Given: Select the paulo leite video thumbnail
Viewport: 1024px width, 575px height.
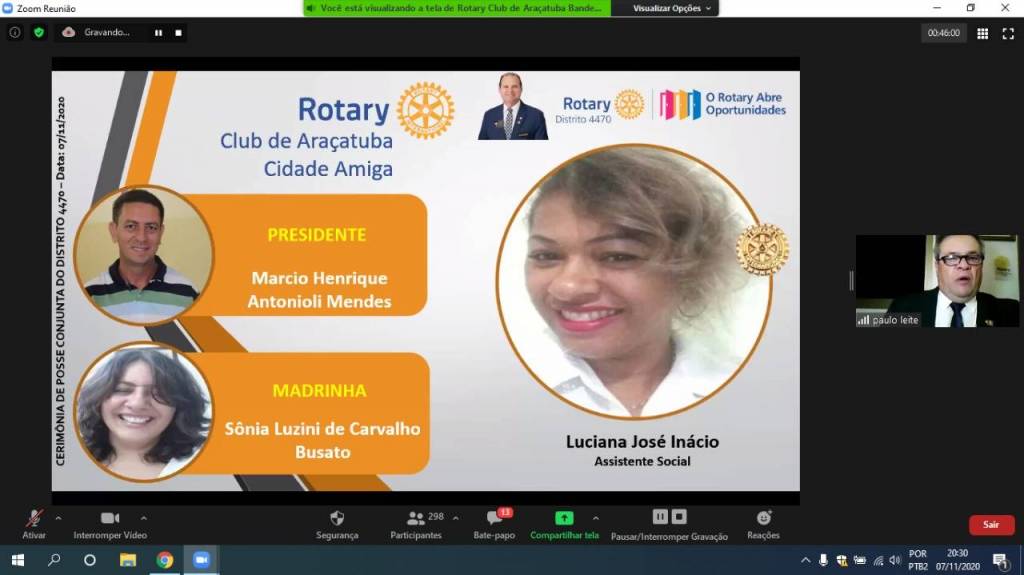Looking at the screenshot, I should (937, 281).
